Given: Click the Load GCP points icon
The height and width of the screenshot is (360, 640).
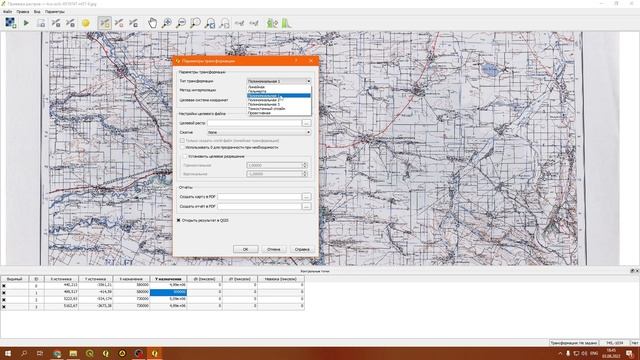Looking at the screenshot, I should (56, 23).
